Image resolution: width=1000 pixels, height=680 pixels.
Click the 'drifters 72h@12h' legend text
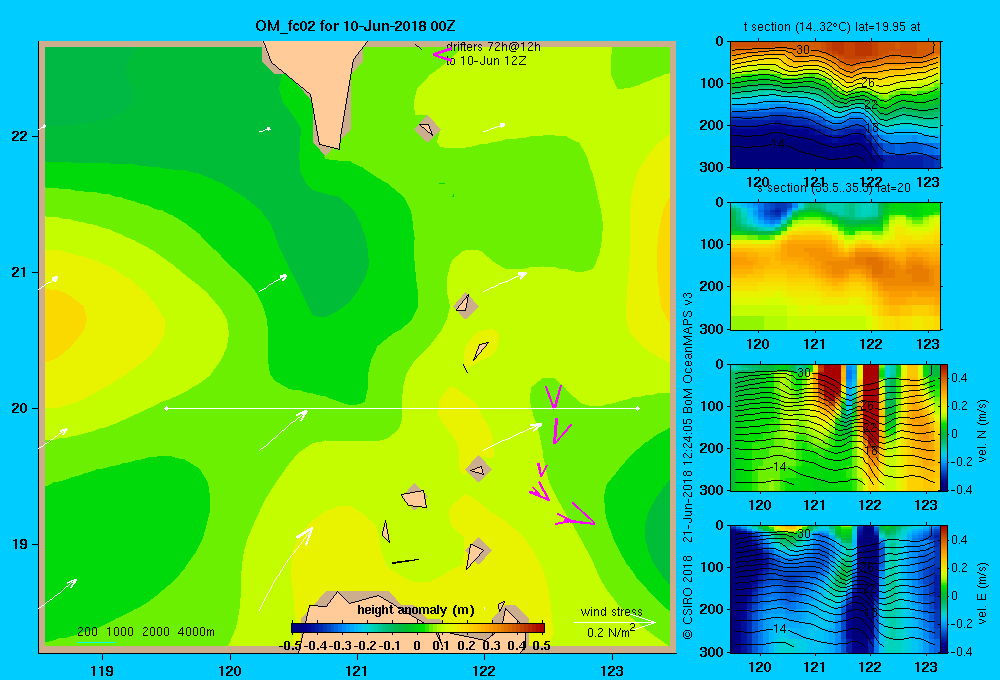[493, 47]
